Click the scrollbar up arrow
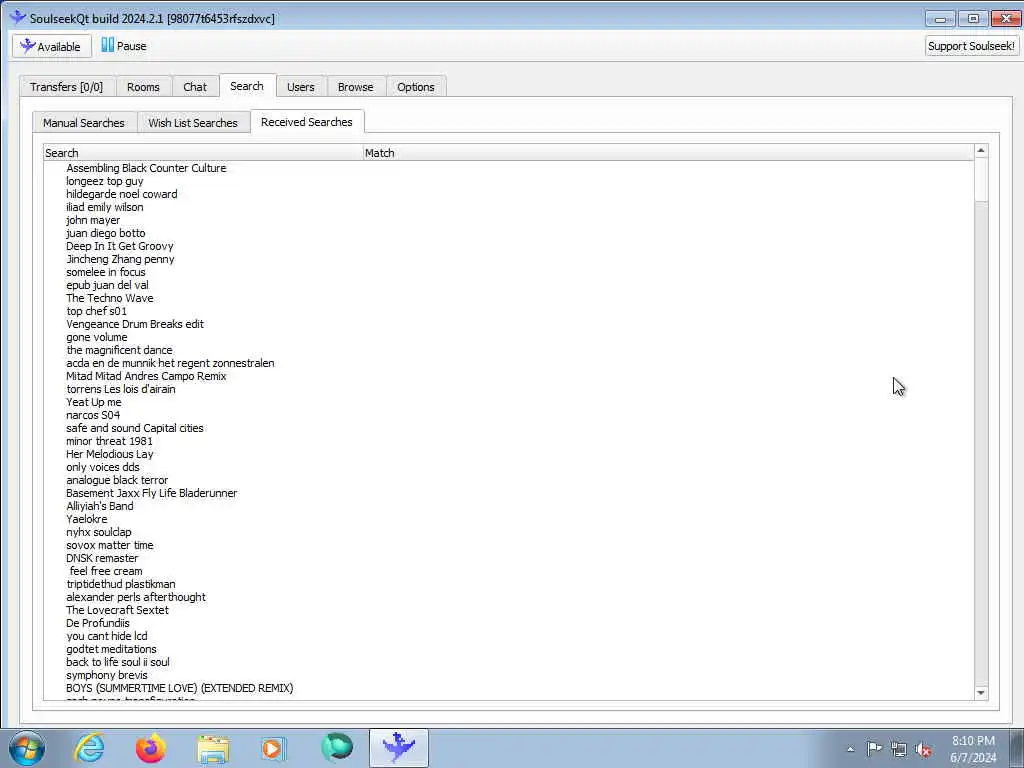1024x768 pixels. pos(980,151)
